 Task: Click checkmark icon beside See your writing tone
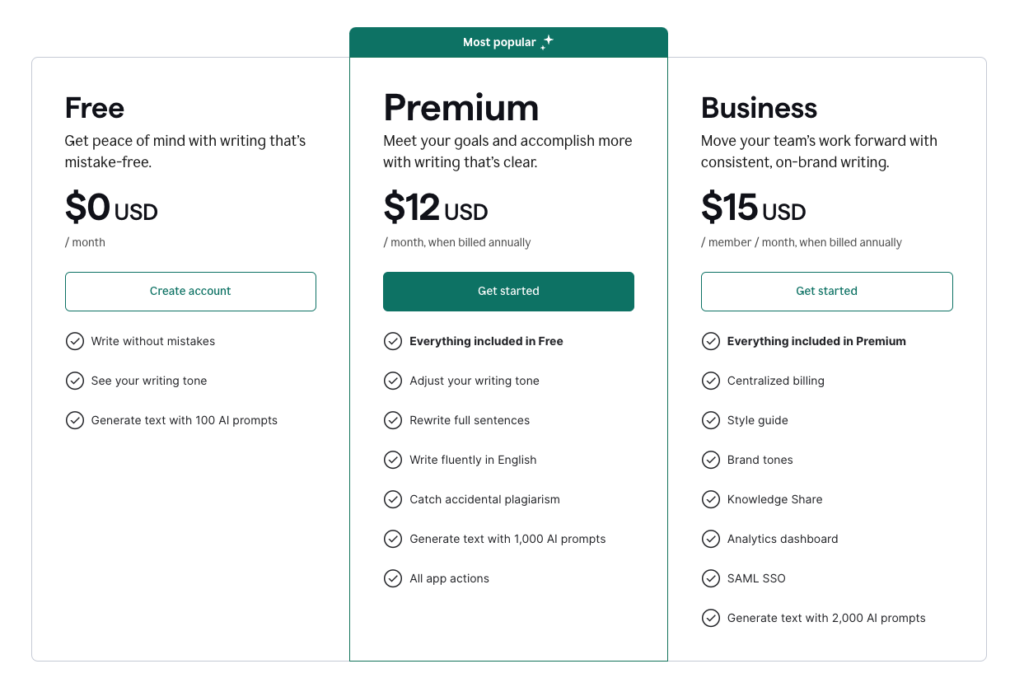(x=74, y=381)
